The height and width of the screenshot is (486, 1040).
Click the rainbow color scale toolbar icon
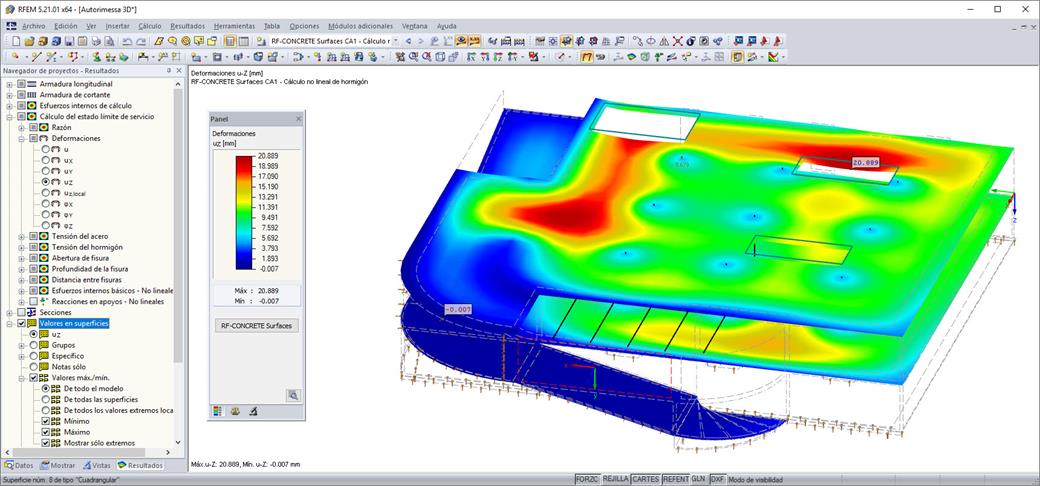coord(773,57)
